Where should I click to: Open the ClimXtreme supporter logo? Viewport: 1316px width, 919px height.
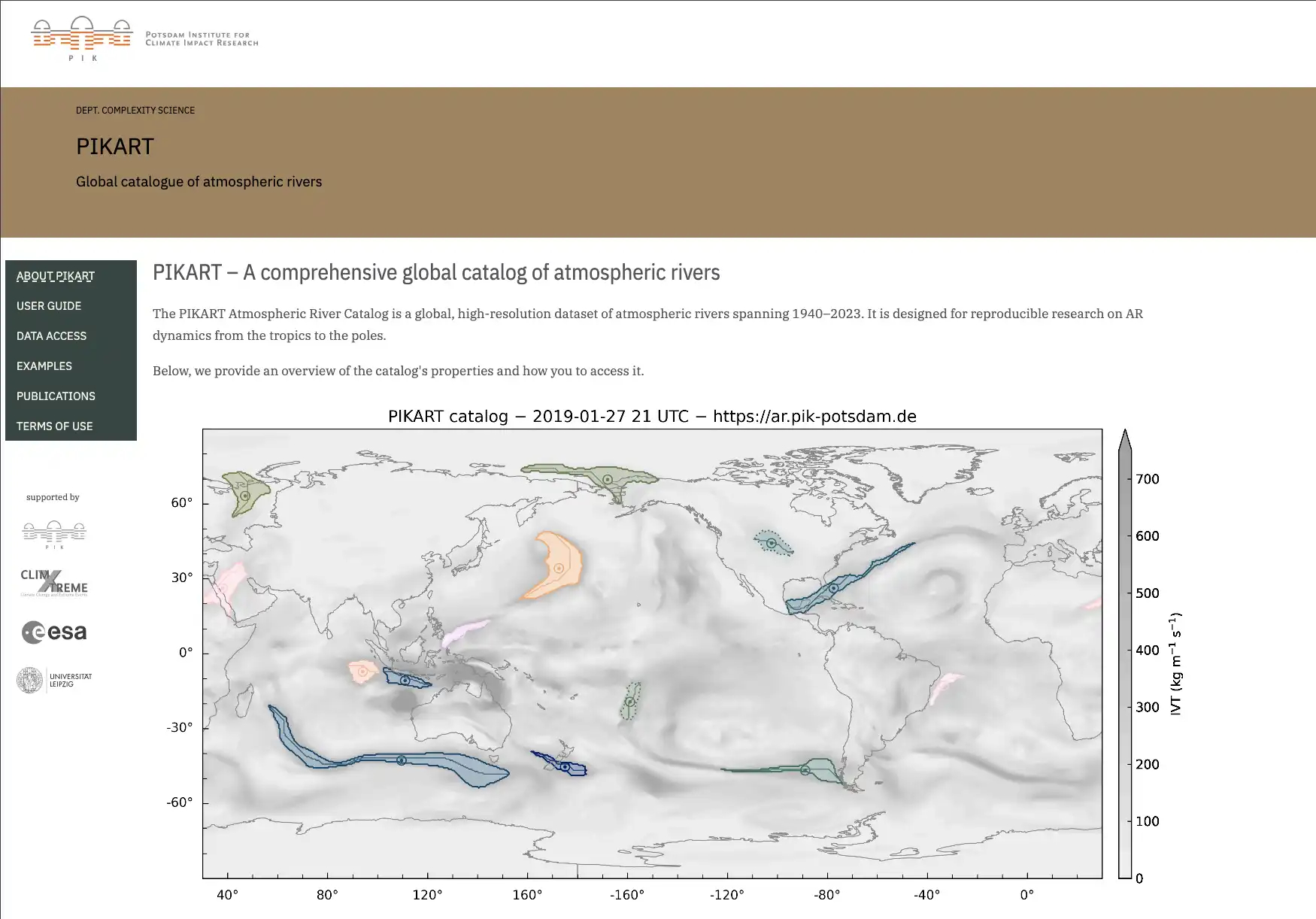tap(54, 583)
